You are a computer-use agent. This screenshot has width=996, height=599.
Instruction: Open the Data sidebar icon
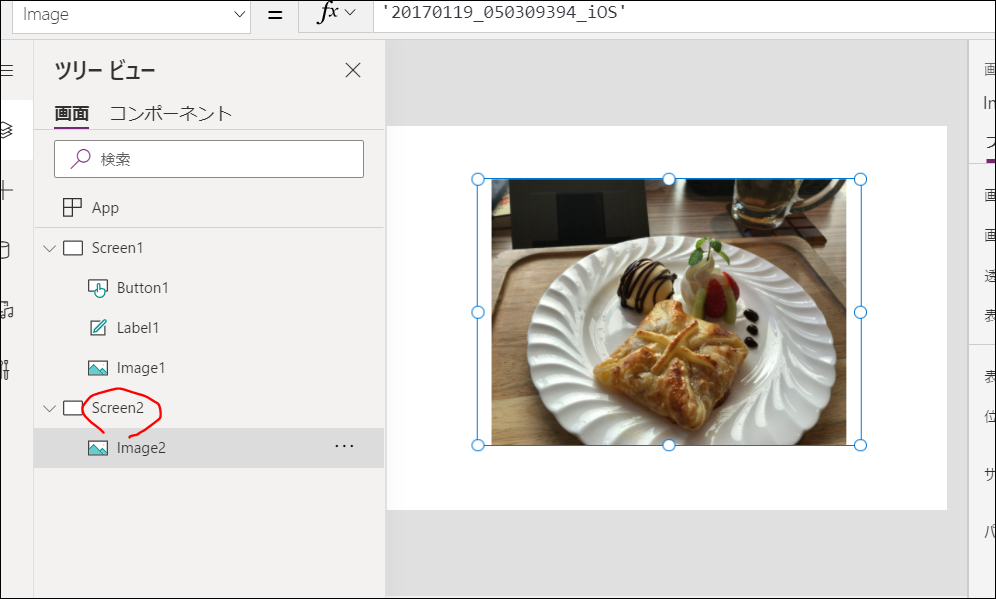5,249
